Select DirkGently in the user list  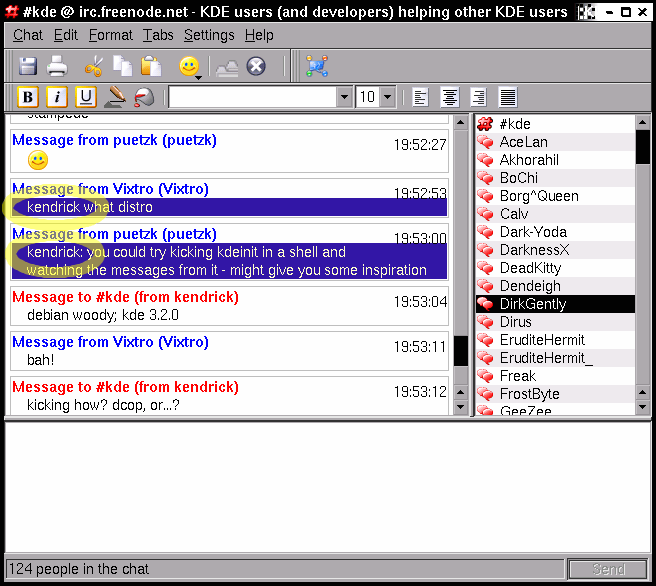532,304
